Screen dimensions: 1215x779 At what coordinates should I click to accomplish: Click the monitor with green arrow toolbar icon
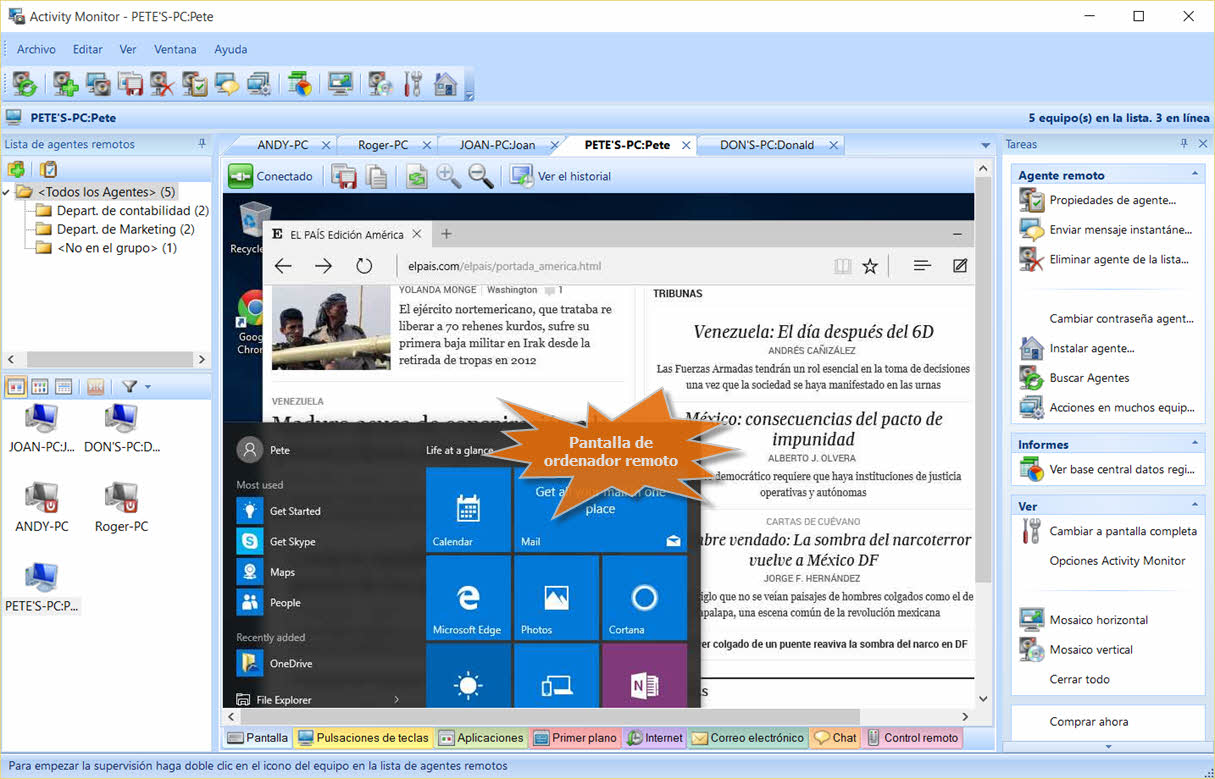[340, 84]
